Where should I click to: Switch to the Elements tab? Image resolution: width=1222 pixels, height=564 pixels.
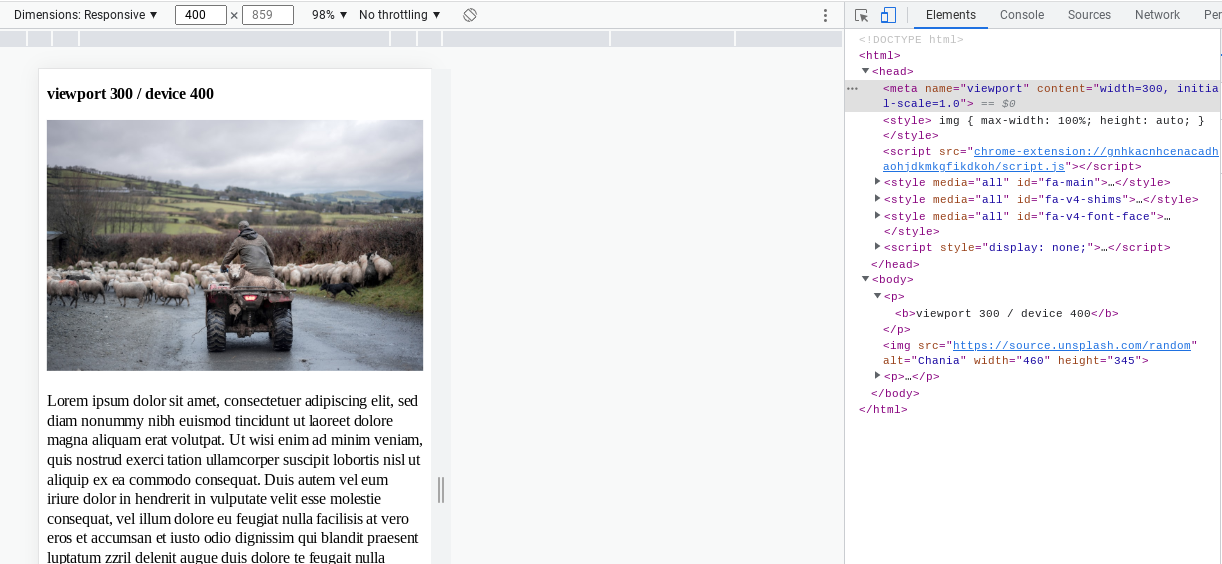click(951, 15)
